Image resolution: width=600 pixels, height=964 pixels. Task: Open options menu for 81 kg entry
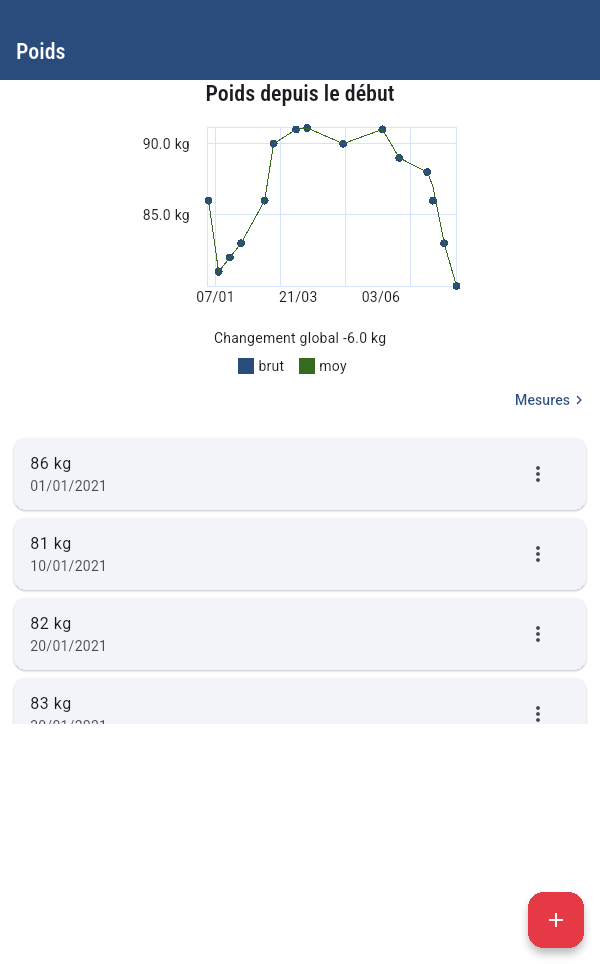click(x=537, y=554)
